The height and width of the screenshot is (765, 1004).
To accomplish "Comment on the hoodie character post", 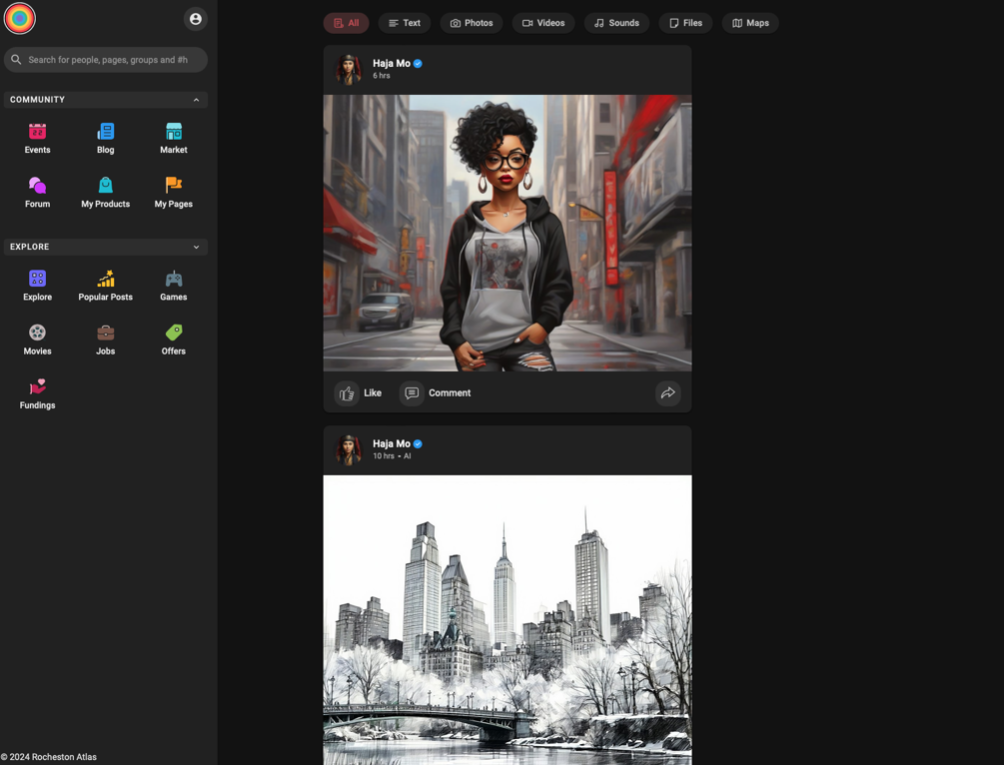I will 437,393.
